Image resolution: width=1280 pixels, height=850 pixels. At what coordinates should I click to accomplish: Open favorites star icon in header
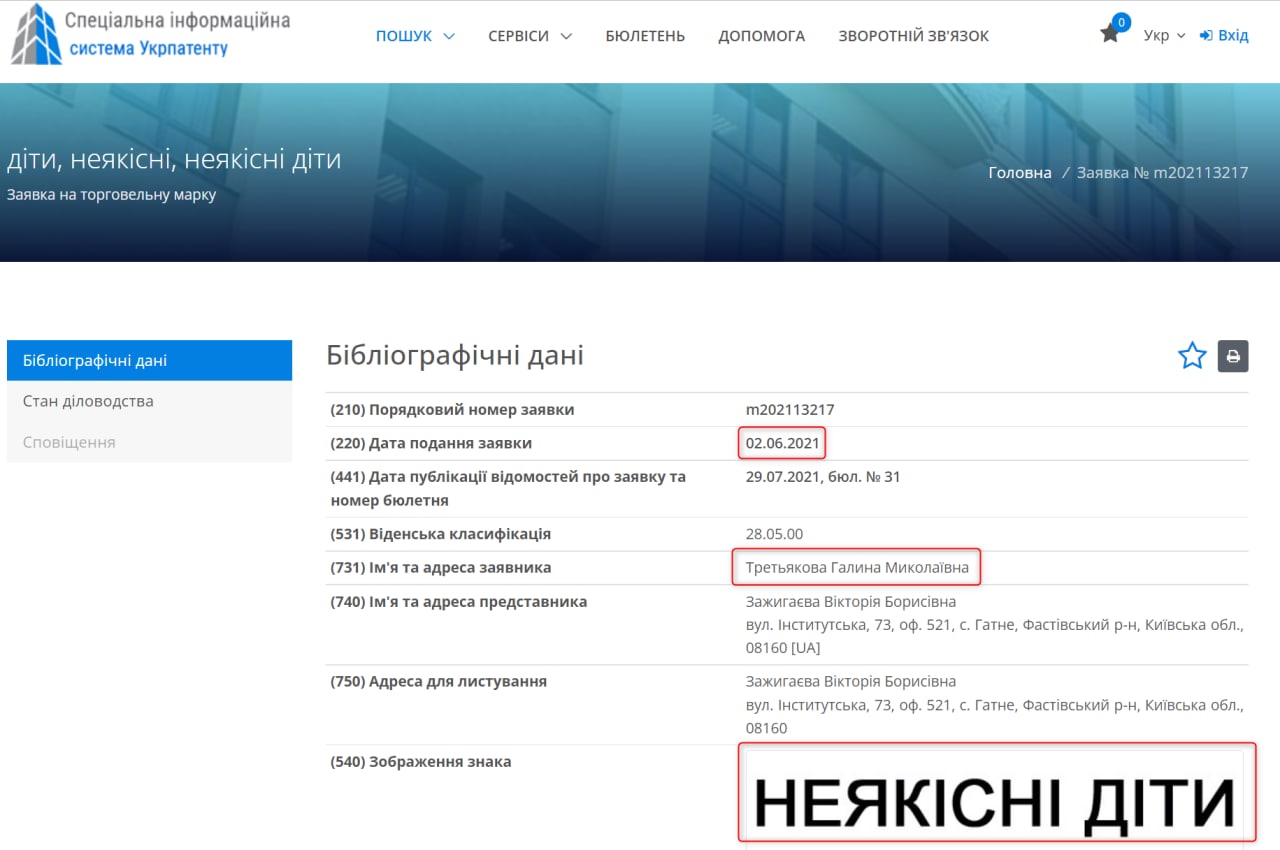click(1109, 34)
